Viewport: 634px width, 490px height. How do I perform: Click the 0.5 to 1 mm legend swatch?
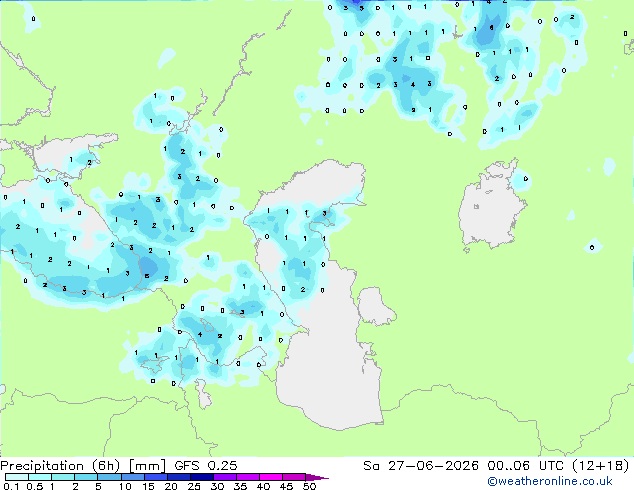click(40, 477)
